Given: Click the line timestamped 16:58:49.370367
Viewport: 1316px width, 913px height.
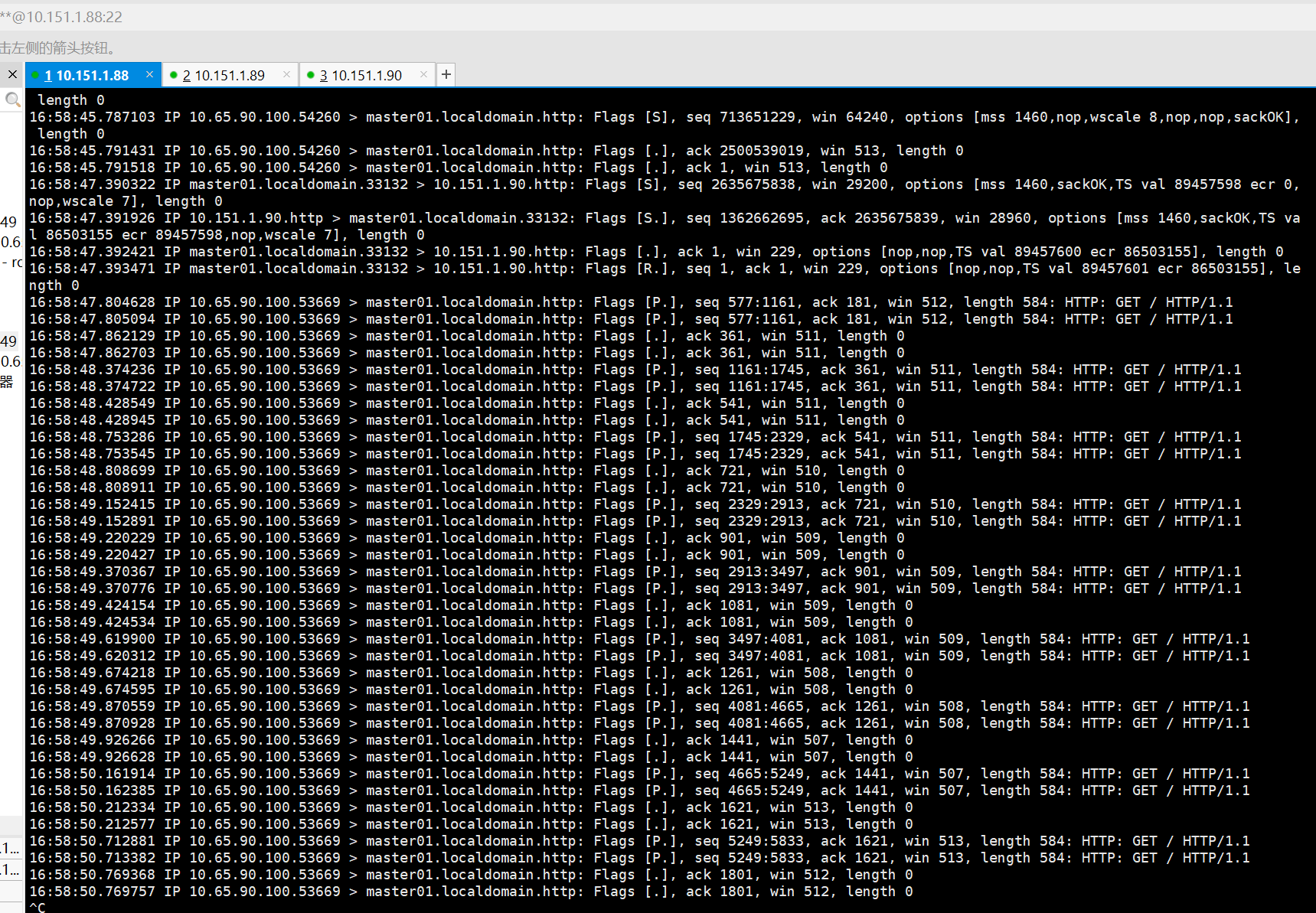Looking at the screenshot, I should coord(635,572).
